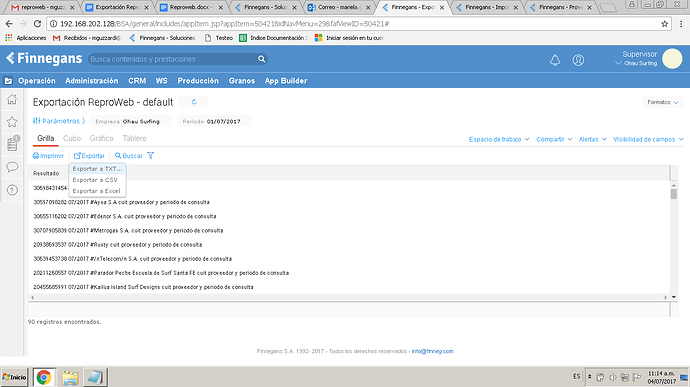Viewport: 690px width, 387px height.
Task: Choose Exportar a Excel option
Action: click(x=96, y=191)
